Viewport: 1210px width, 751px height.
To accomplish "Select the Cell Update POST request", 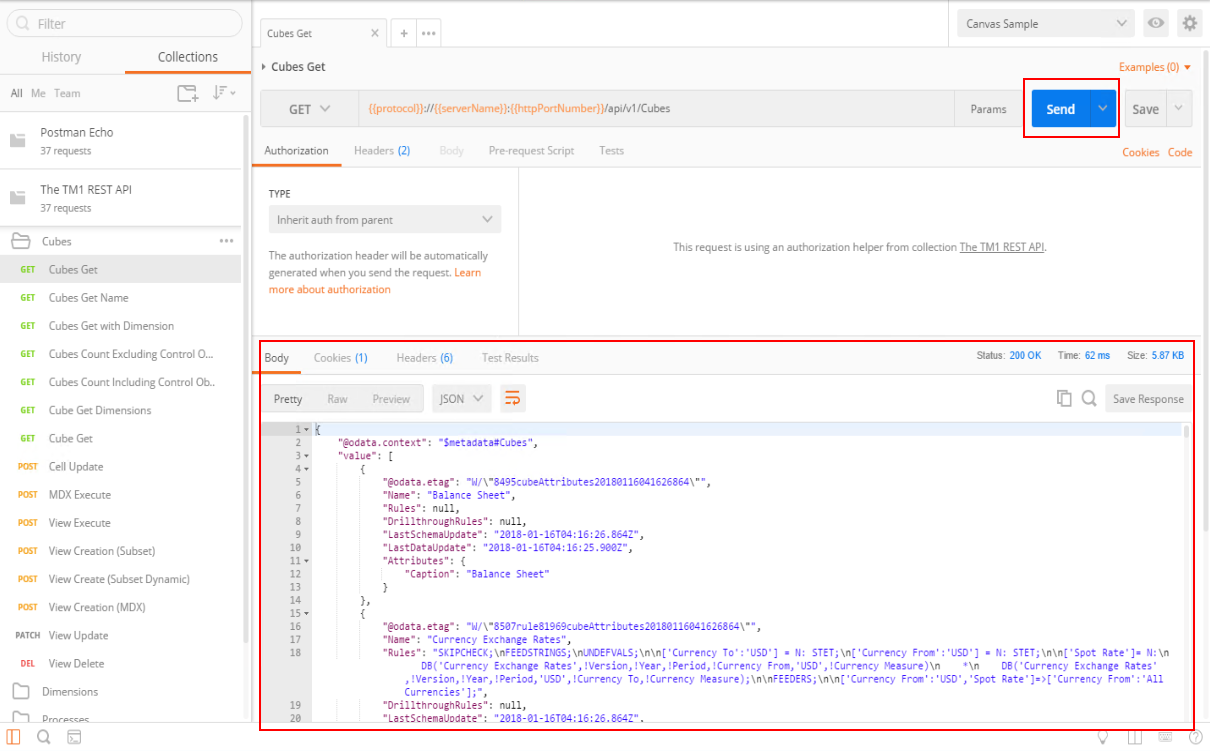I will (x=76, y=467).
